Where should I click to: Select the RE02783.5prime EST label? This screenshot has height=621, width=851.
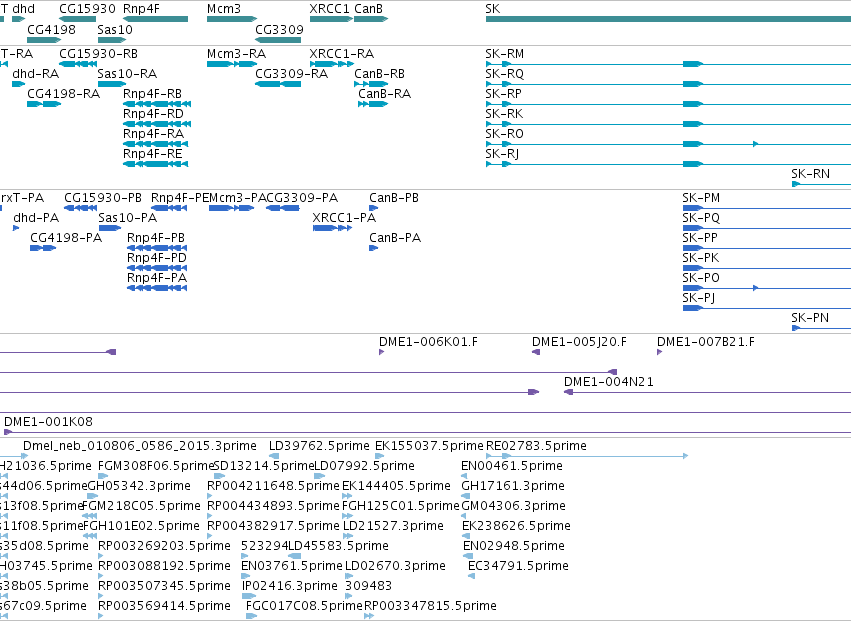(536, 446)
